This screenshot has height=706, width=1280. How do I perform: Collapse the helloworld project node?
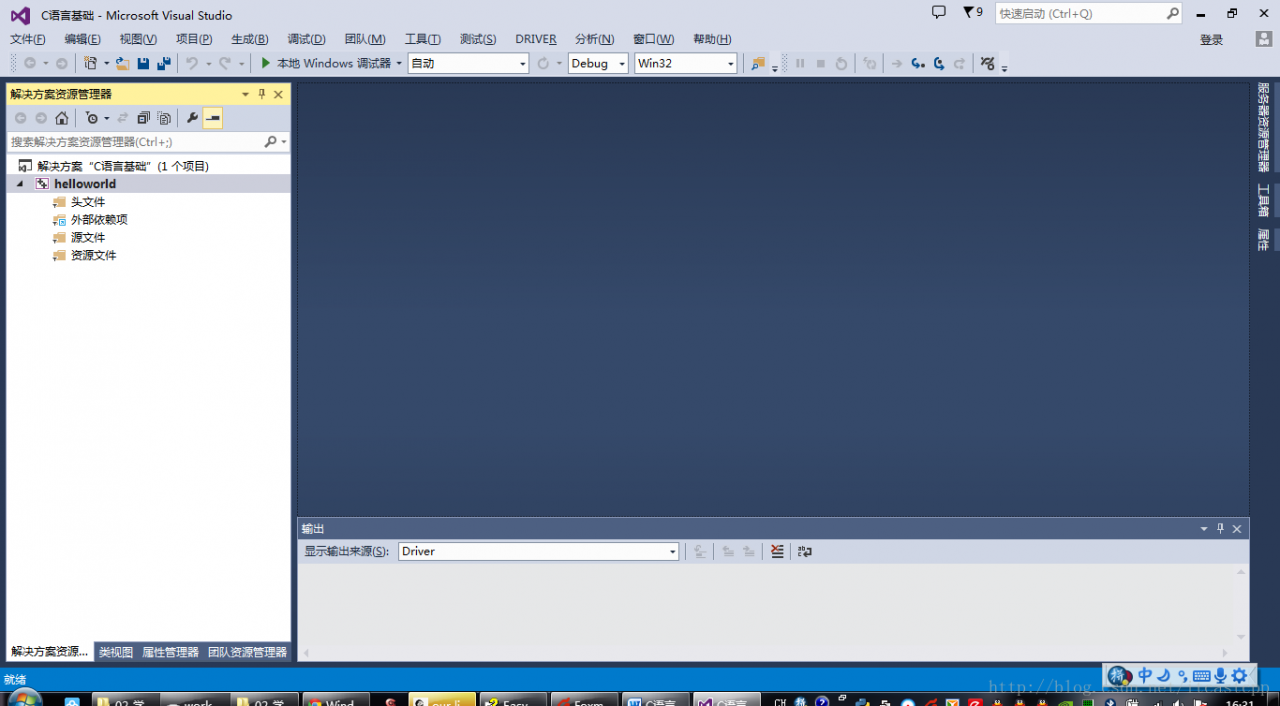[19, 184]
